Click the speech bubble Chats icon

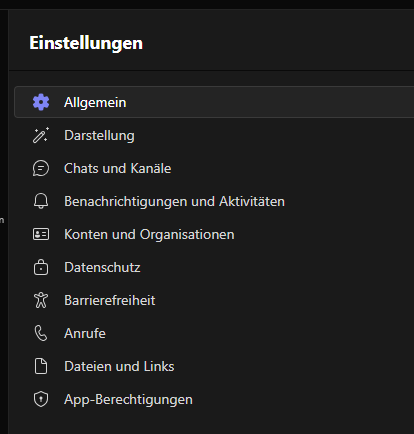pyautogui.click(x=41, y=168)
